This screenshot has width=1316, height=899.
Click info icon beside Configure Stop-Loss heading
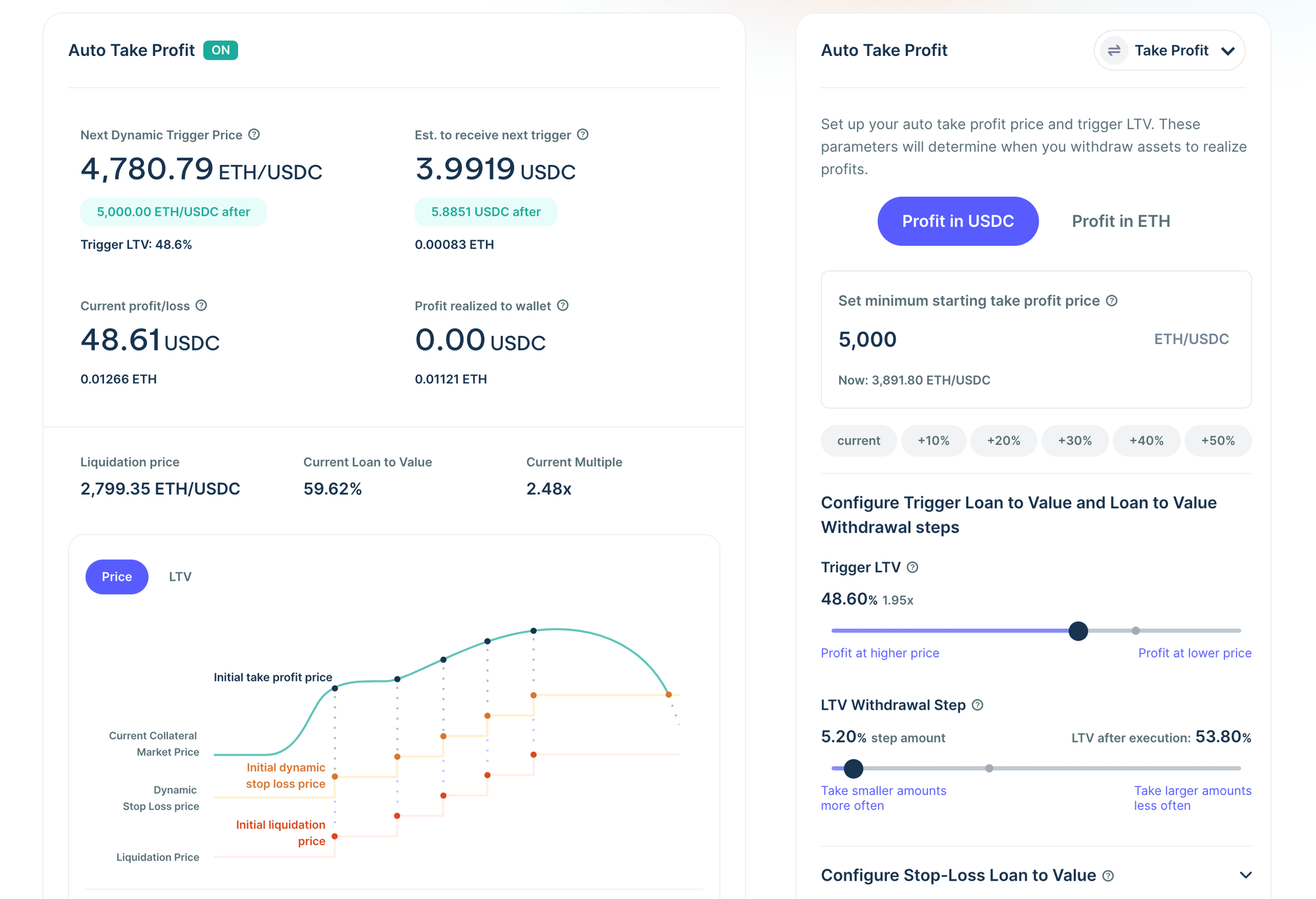(1108, 876)
